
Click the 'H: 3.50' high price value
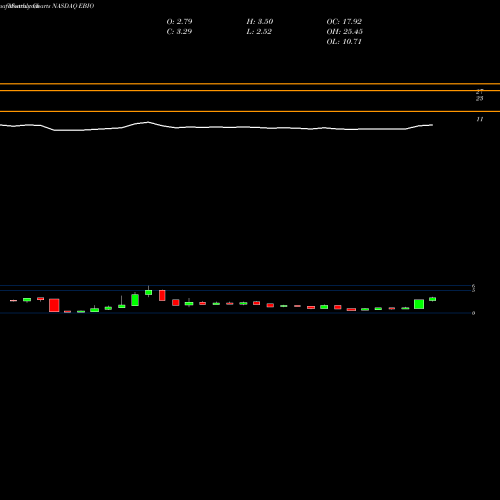(x=260, y=22)
